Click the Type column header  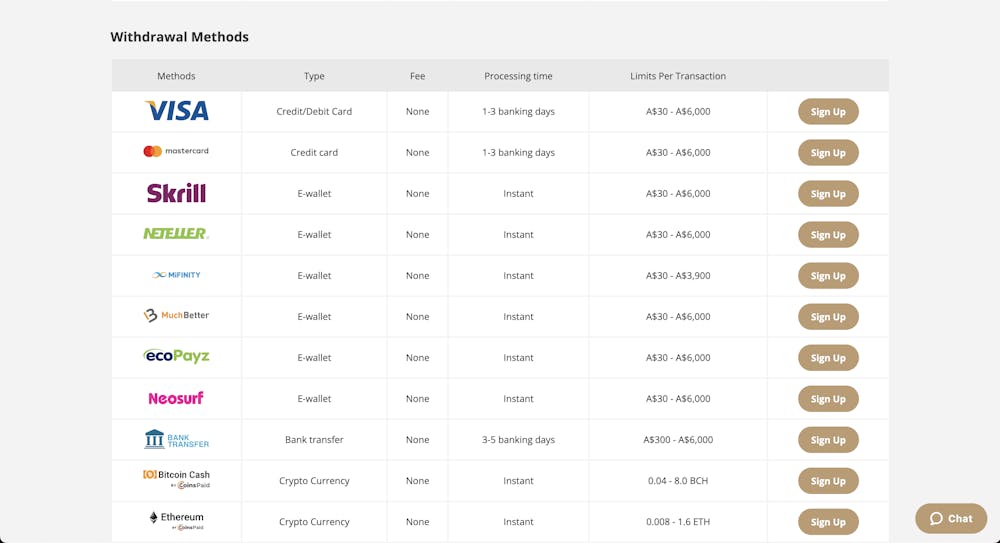[314, 76]
